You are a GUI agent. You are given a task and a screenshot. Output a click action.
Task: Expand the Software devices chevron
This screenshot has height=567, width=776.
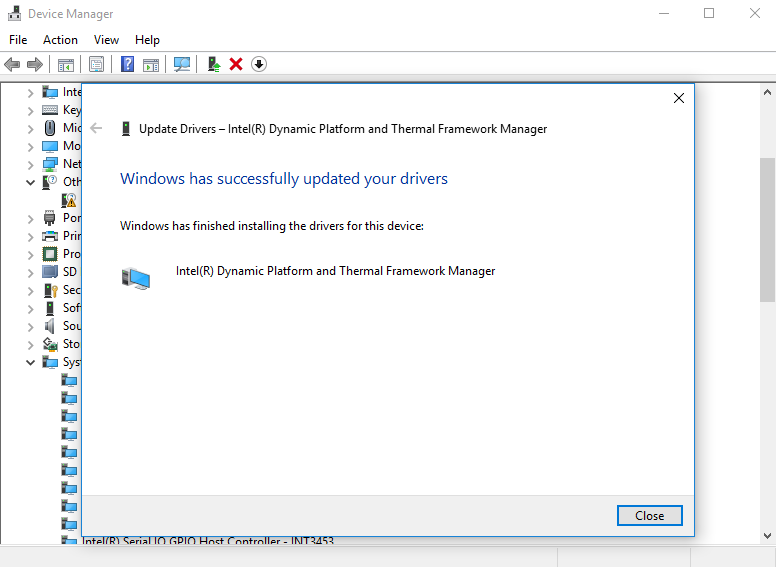click(x=31, y=309)
